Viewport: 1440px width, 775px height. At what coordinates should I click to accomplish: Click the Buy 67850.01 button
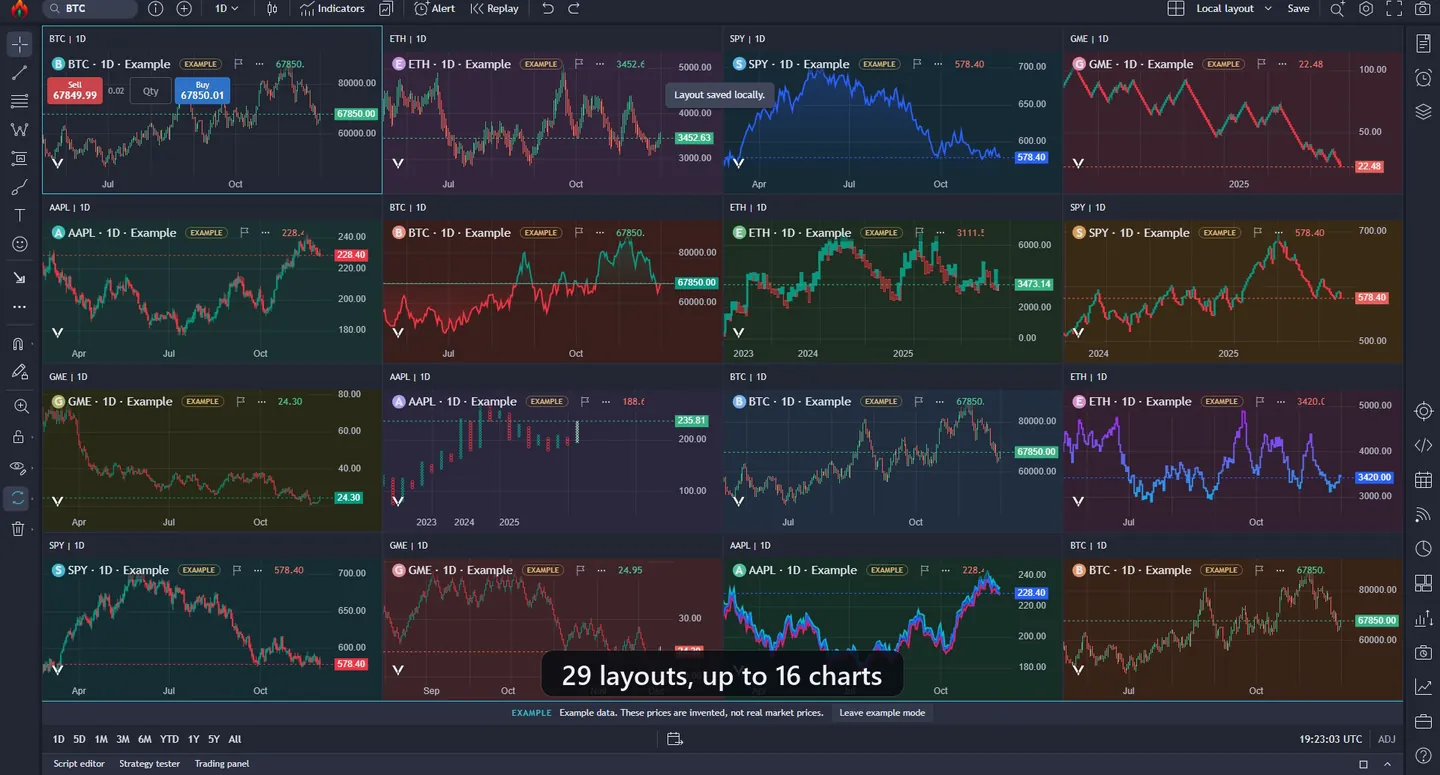coord(202,91)
